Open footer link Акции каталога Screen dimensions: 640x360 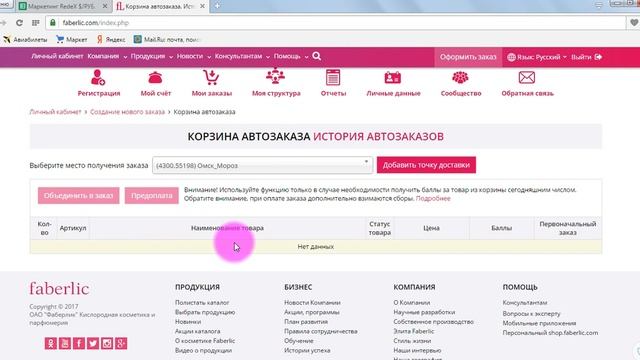click(197, 331)
